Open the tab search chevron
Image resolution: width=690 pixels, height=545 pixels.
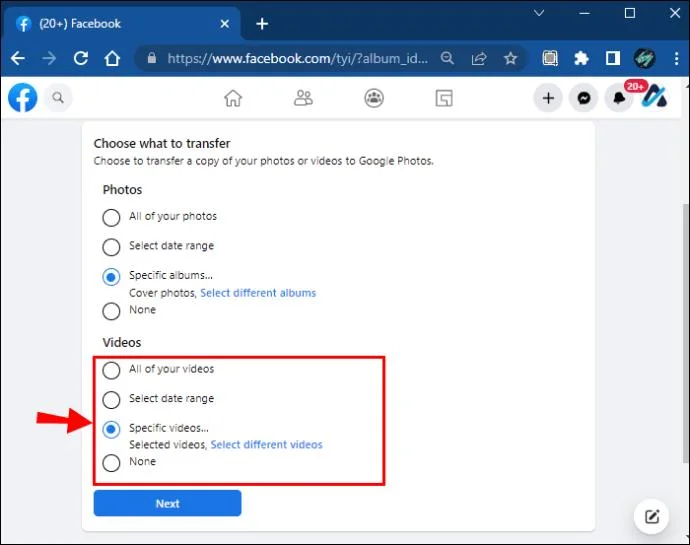[539, 13]
